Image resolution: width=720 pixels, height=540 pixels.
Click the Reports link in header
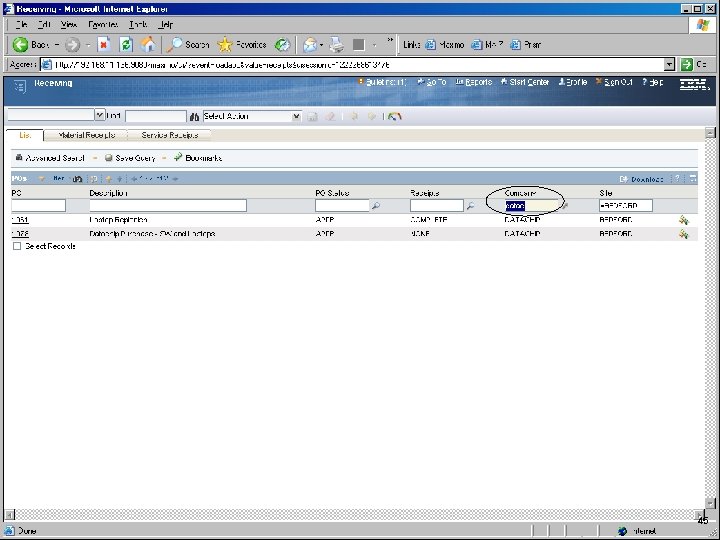(x=474, y=82)
